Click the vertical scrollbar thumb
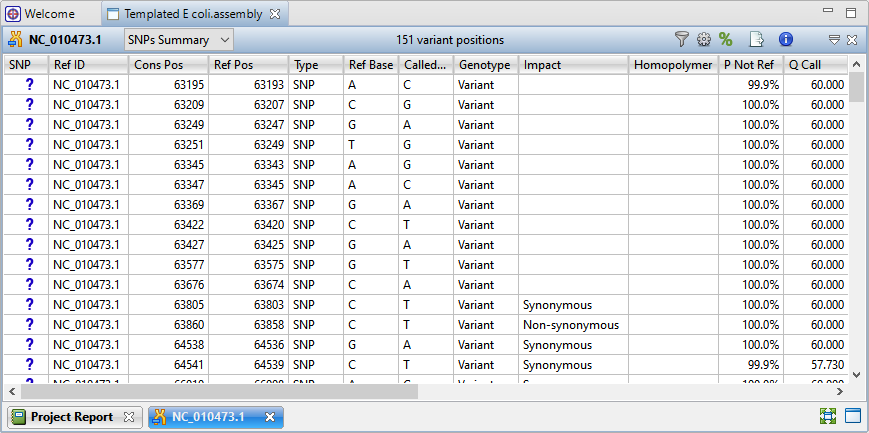Image resolution: width=869 pixels, height=433 pixels. click(856, 87)
